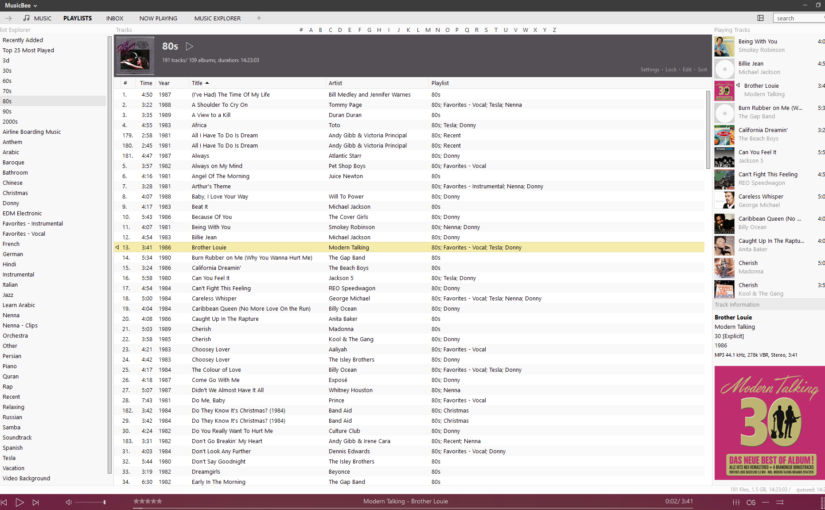Toggle the repeat icon in player bar
825x510 pixels.
[x=766, y=502]
